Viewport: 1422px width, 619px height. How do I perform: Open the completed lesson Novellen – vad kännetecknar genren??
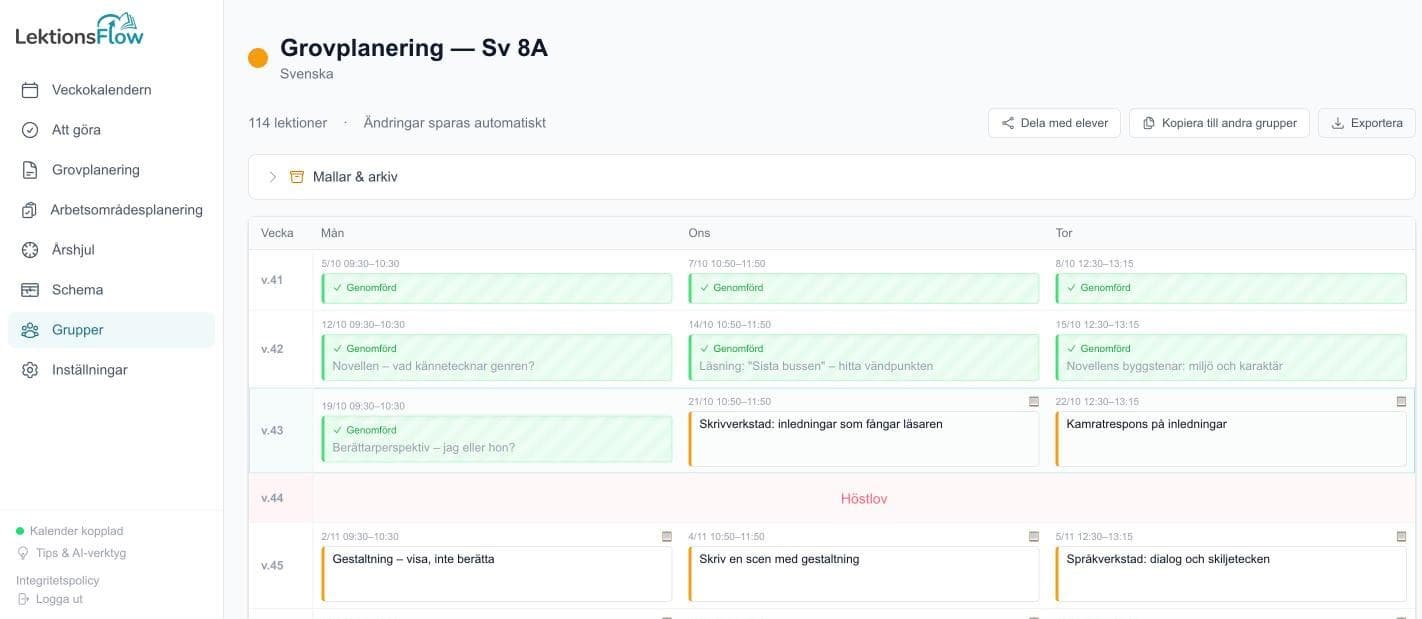click(497, 357)
